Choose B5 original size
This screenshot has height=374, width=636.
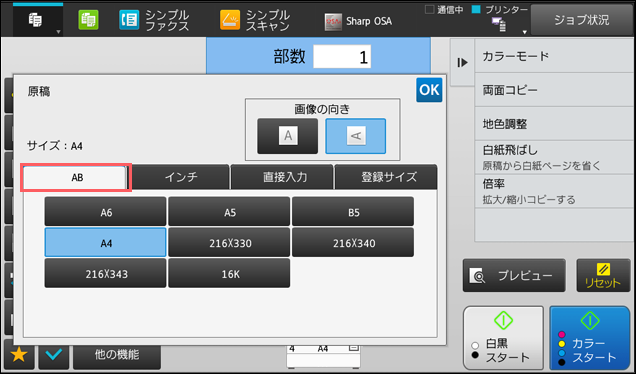[353, 211]
